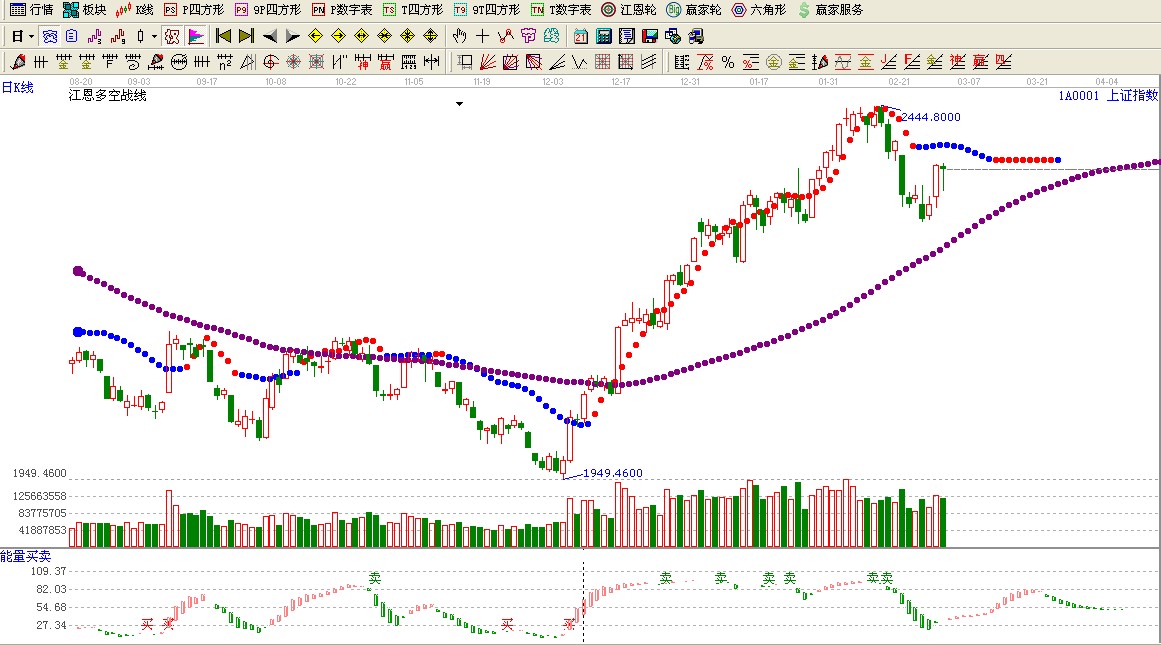Jump to first bar with skip-back arrow

223,36
